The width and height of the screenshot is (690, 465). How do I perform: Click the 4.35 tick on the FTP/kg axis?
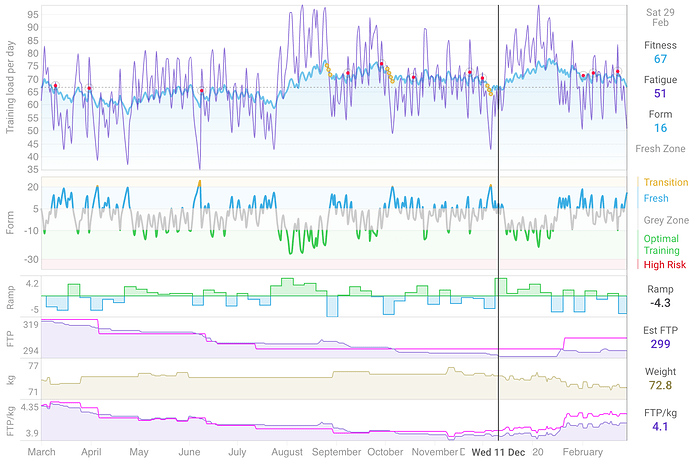(x=29, y=407)
